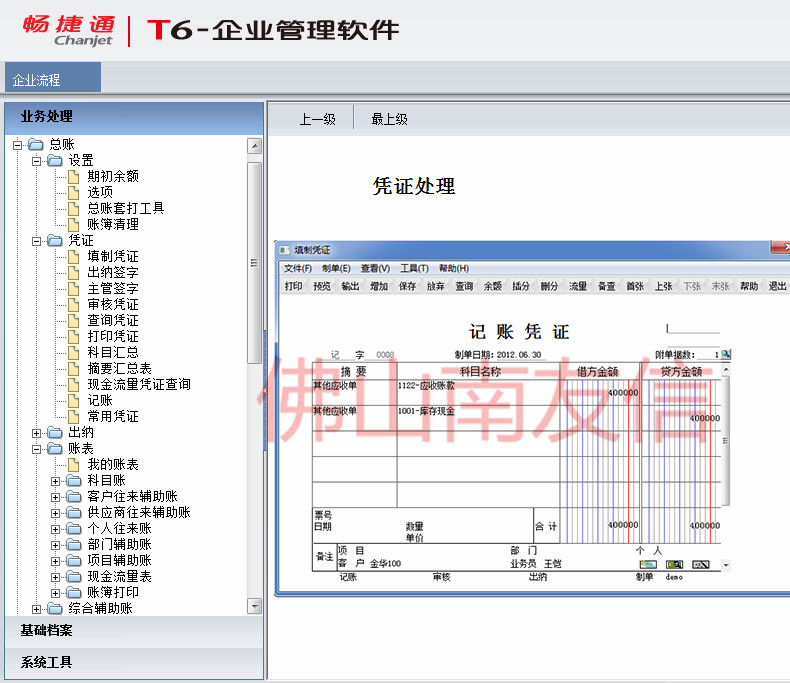Open 科目汇总 tree item
The height and width of the screenshot is (683, 790).
[x=113, y=353]
